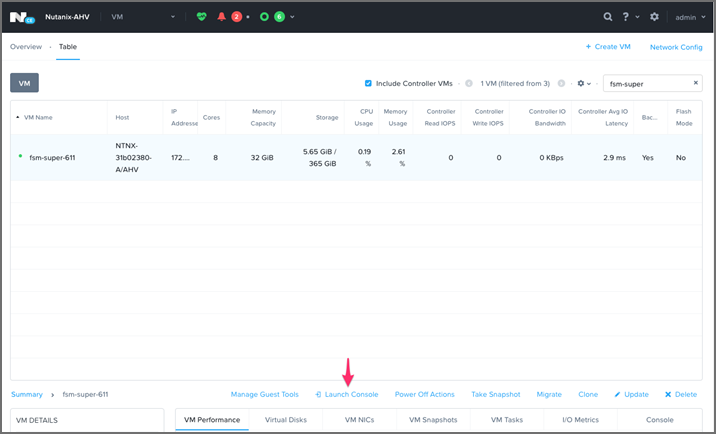The image size is (716, 434).
Task: Click the Delete X icon
Action: 668,394
